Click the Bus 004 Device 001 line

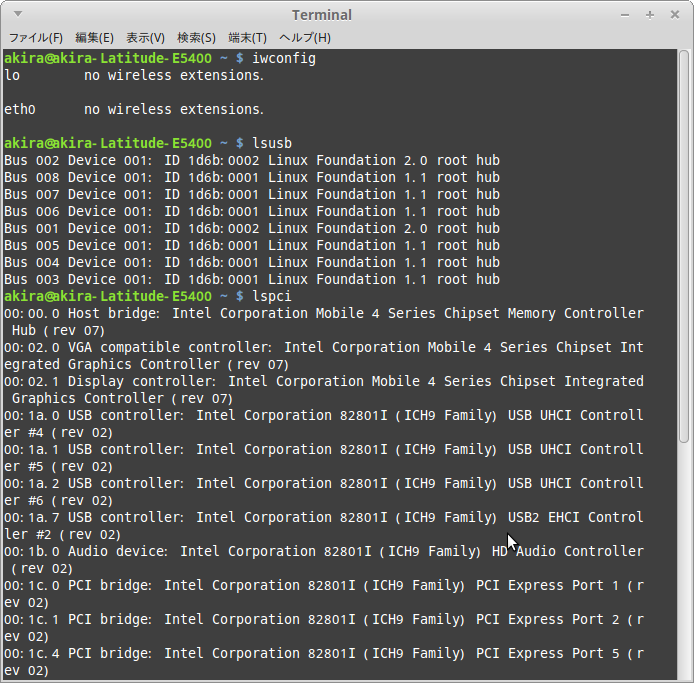coord(252,262)
